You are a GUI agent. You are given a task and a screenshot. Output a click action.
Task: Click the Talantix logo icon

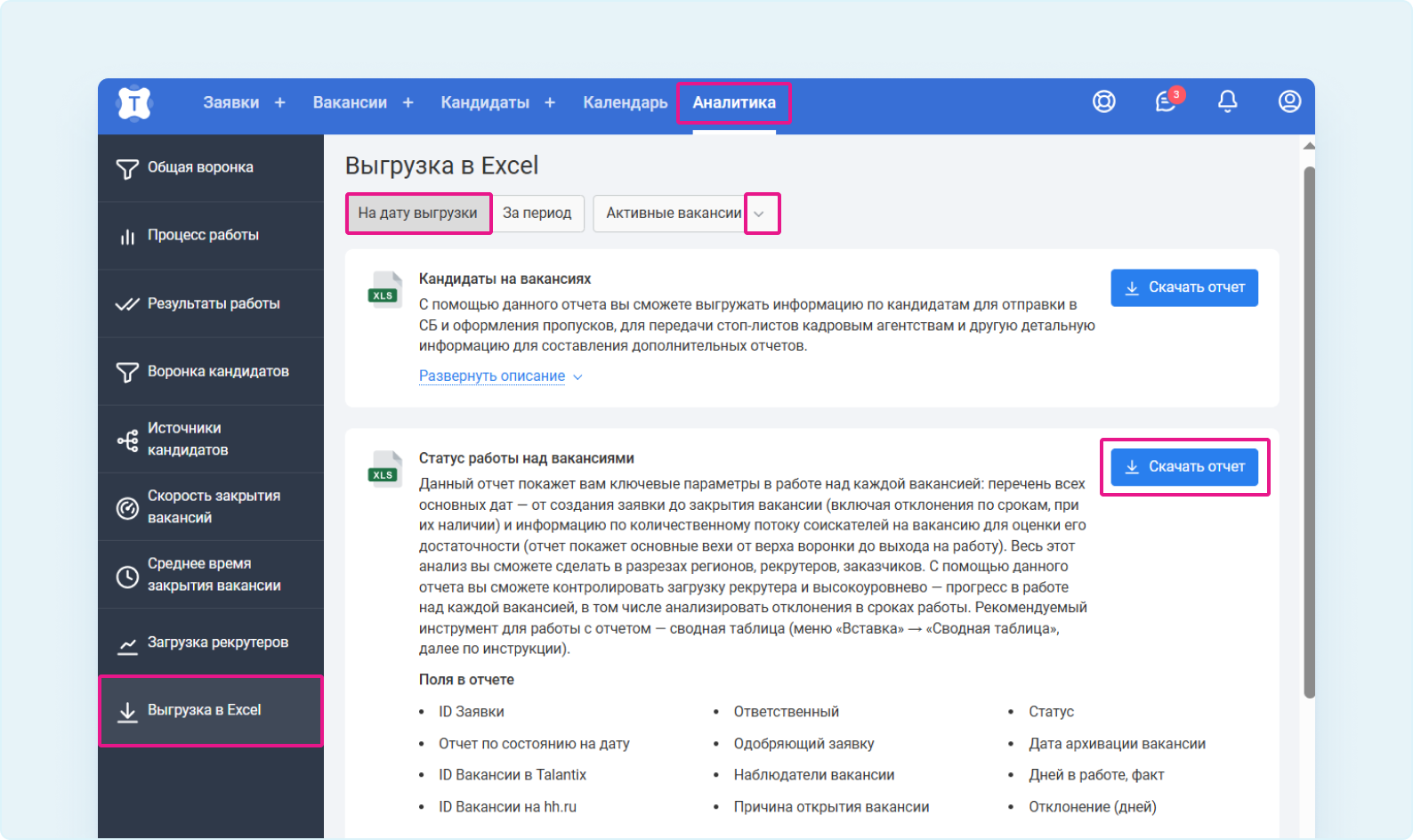point(134,103)
